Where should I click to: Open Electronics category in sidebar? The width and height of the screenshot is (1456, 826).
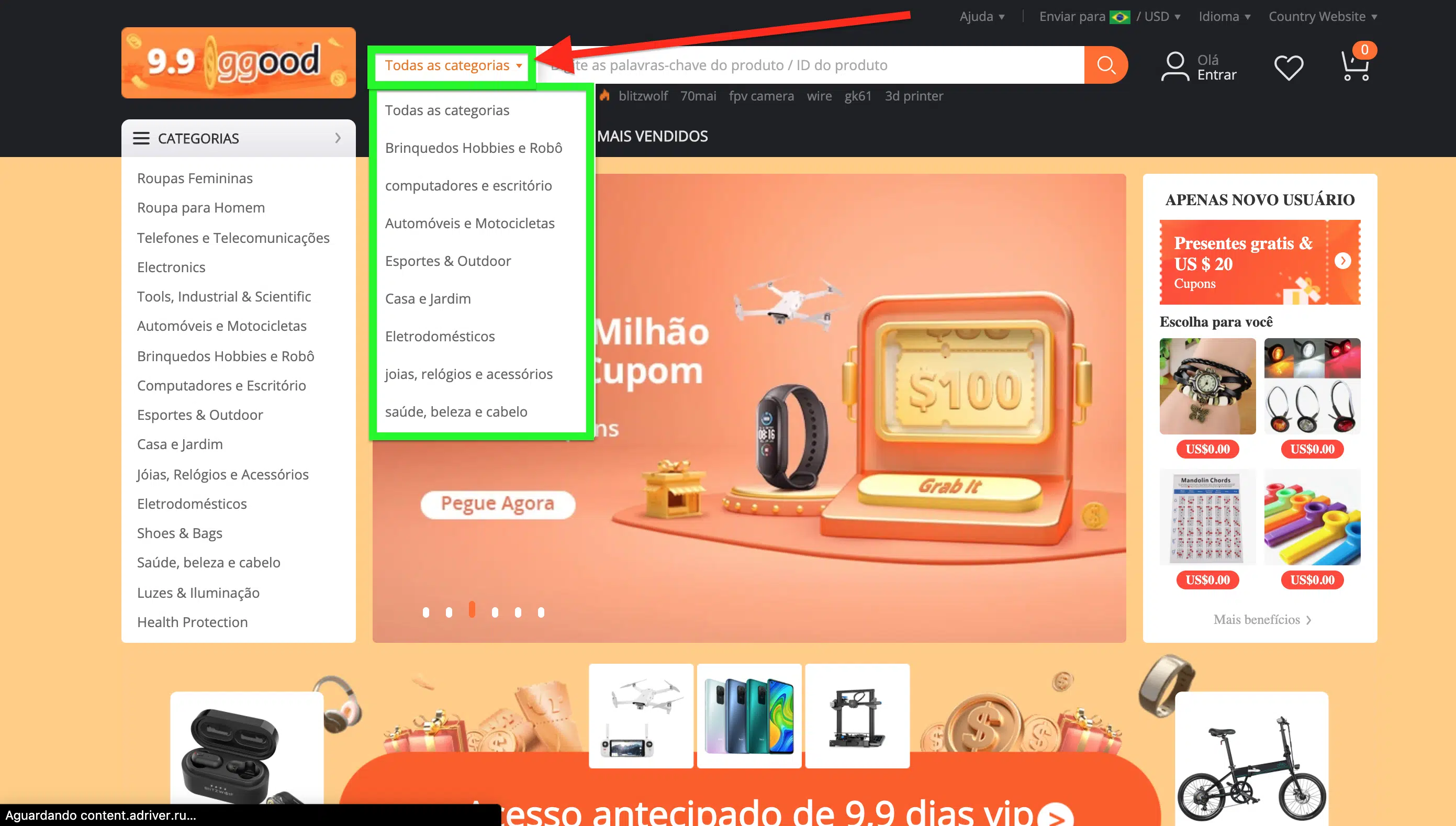pyautogui.click(x=171, y=267)
